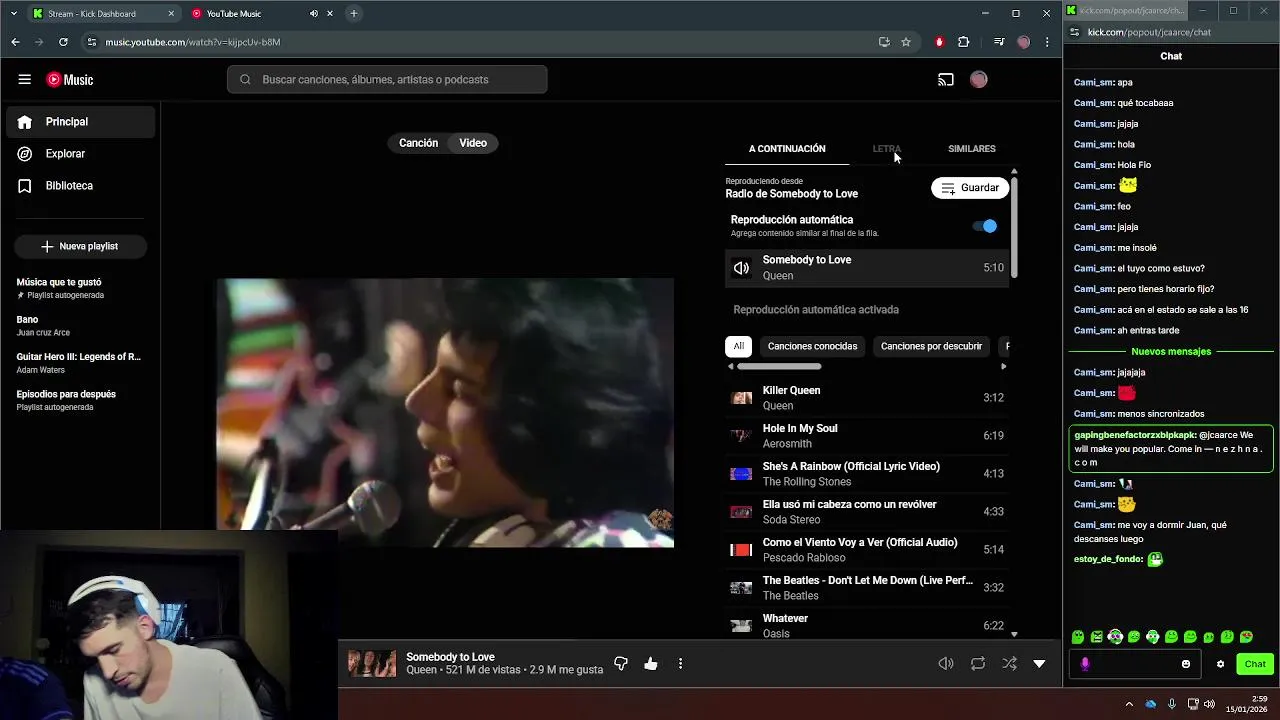Open a new browser tab
Viewport: 1280px width, 720px height.
(354, 14)
